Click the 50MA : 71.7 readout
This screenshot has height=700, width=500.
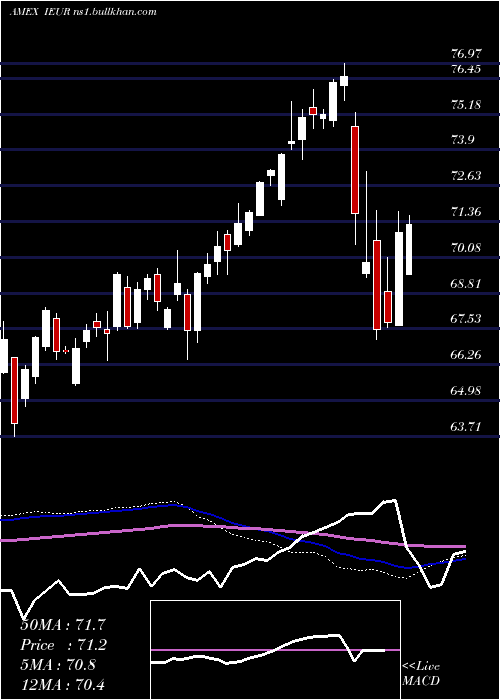[64, 625]
